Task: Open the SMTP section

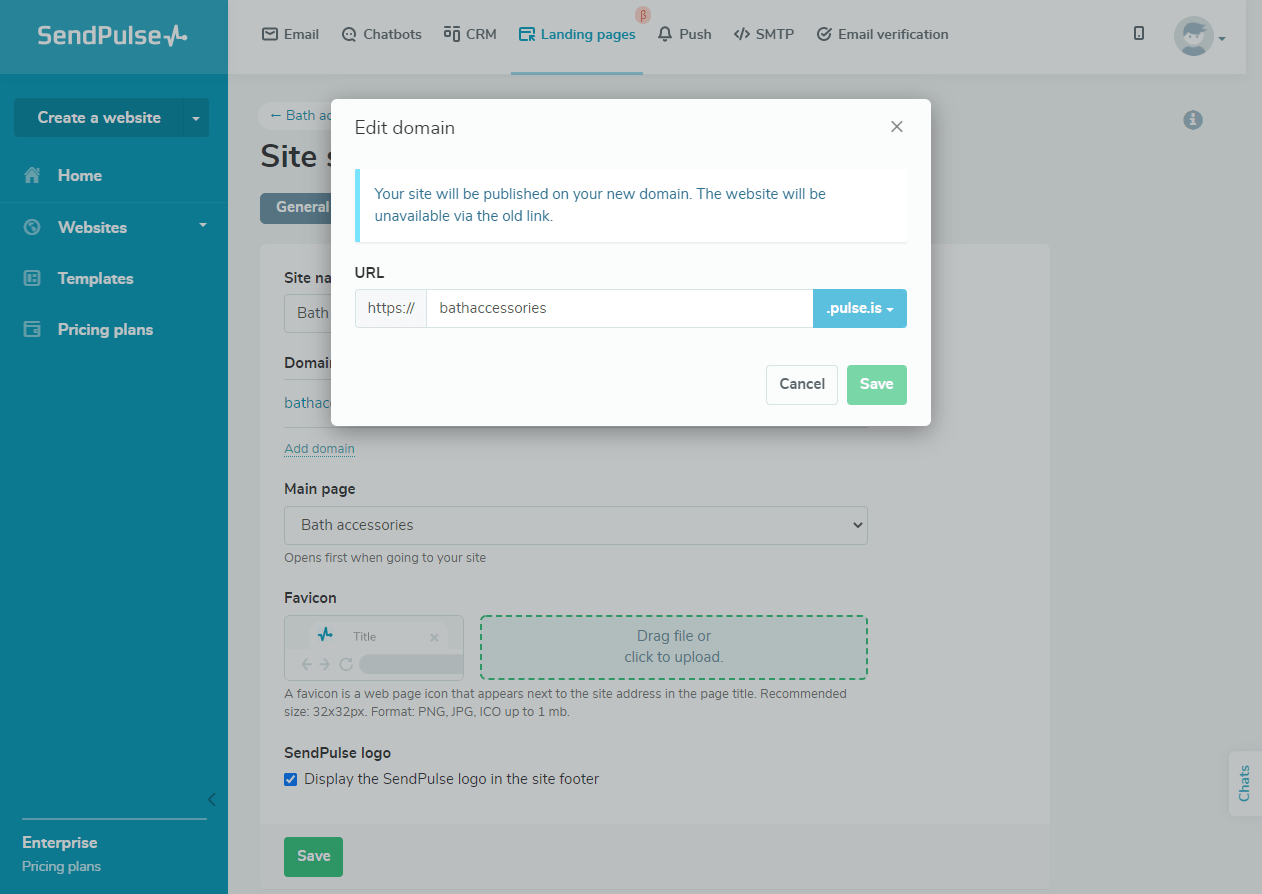Action: 764,34
